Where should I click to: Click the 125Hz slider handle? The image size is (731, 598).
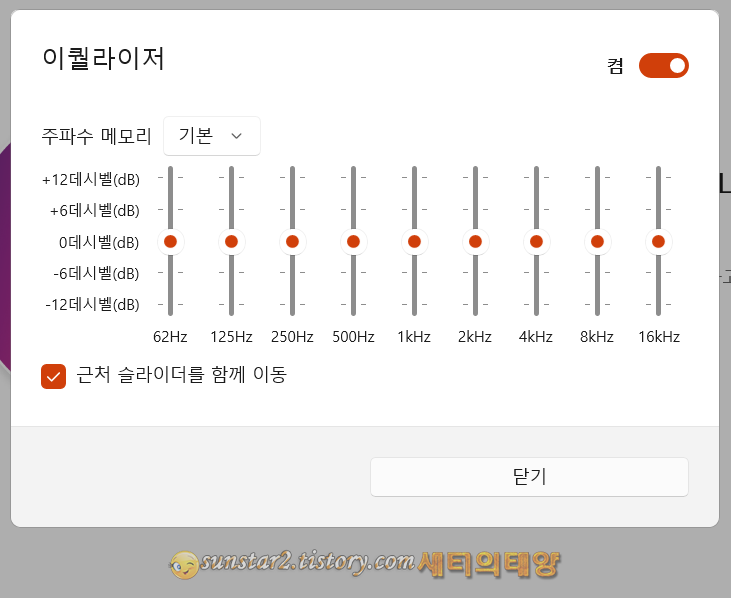pos(232,241)
